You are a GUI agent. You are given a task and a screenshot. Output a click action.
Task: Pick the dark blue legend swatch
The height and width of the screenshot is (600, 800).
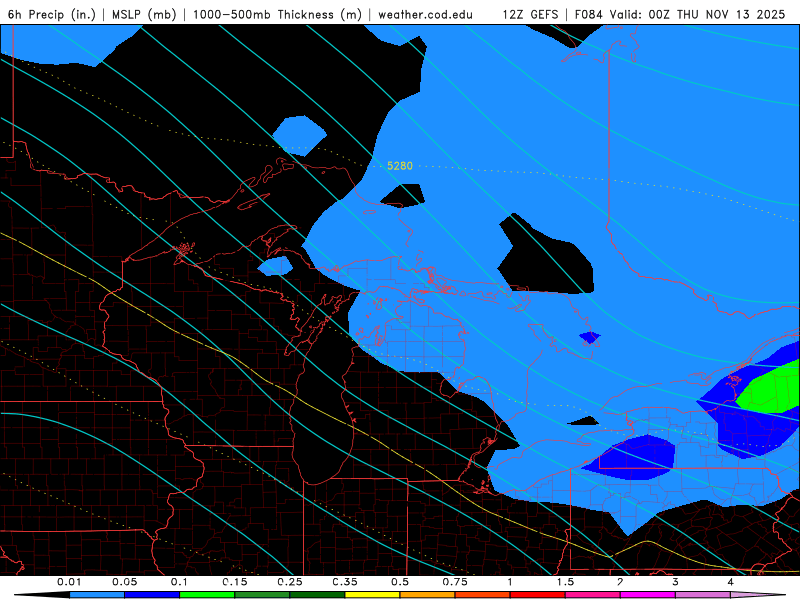click(152, 595)
